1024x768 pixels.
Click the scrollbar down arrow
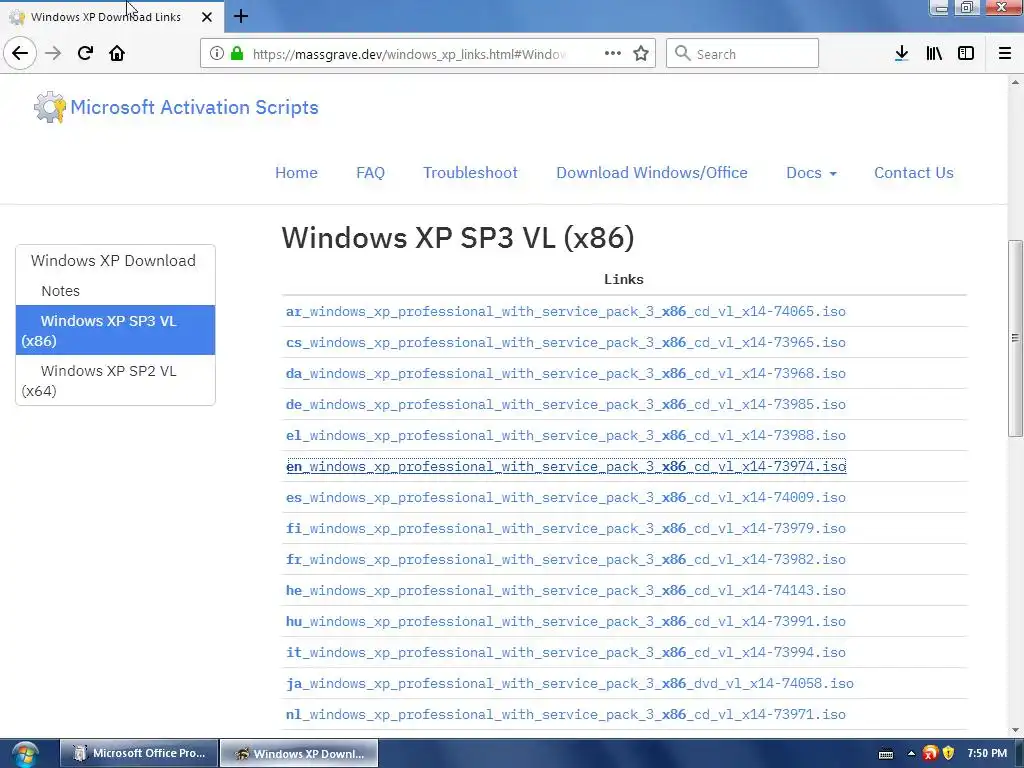[x=1015, y=730]
